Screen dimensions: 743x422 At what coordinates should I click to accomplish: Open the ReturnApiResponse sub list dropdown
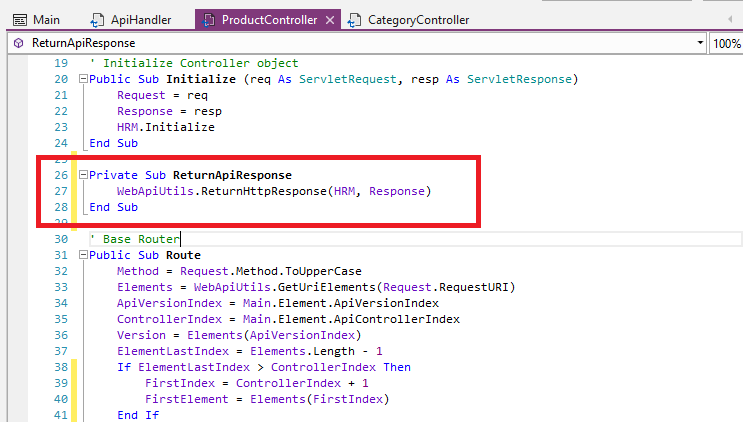point(700,44)
